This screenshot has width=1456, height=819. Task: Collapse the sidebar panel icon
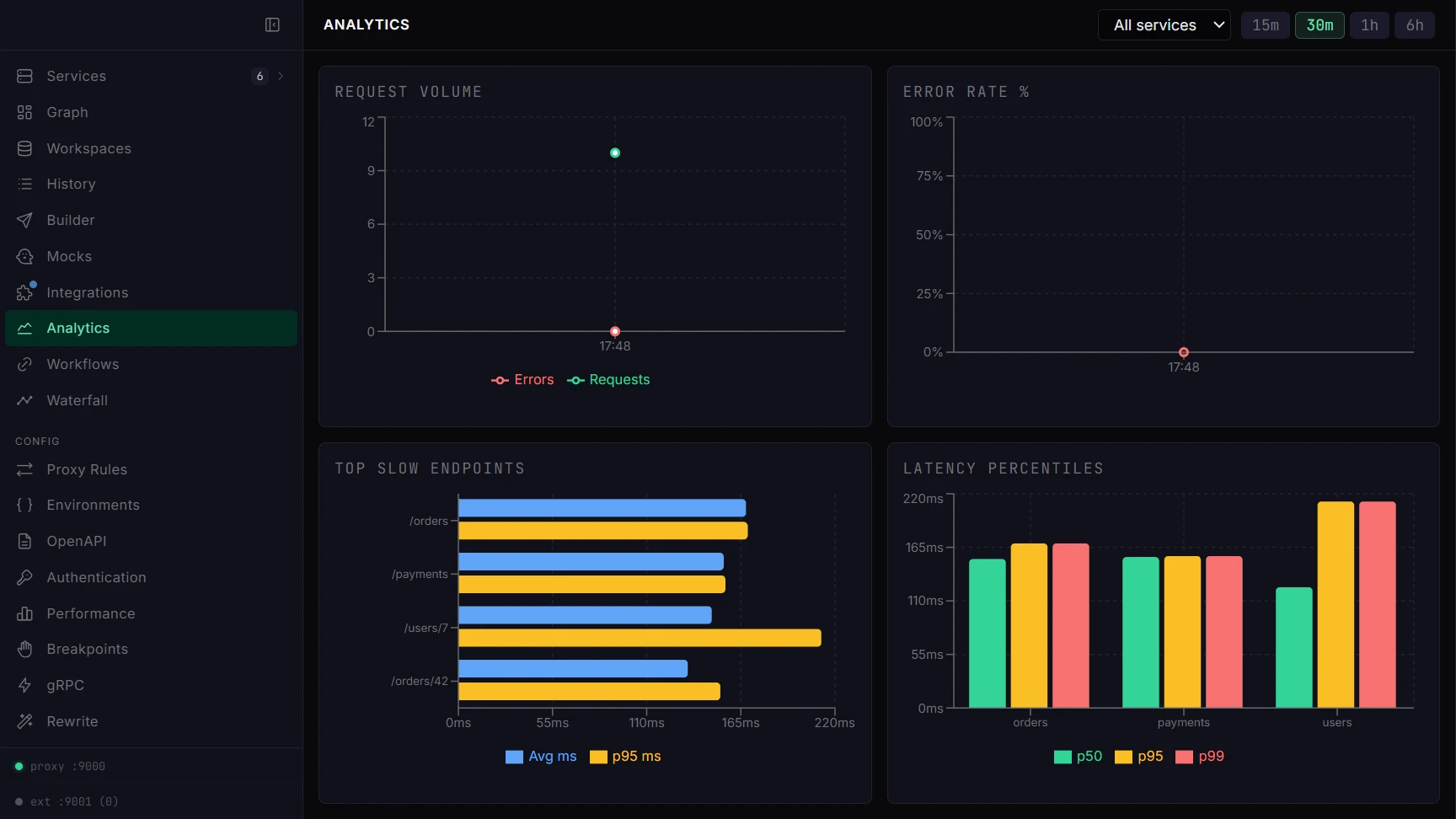point(272,24)
